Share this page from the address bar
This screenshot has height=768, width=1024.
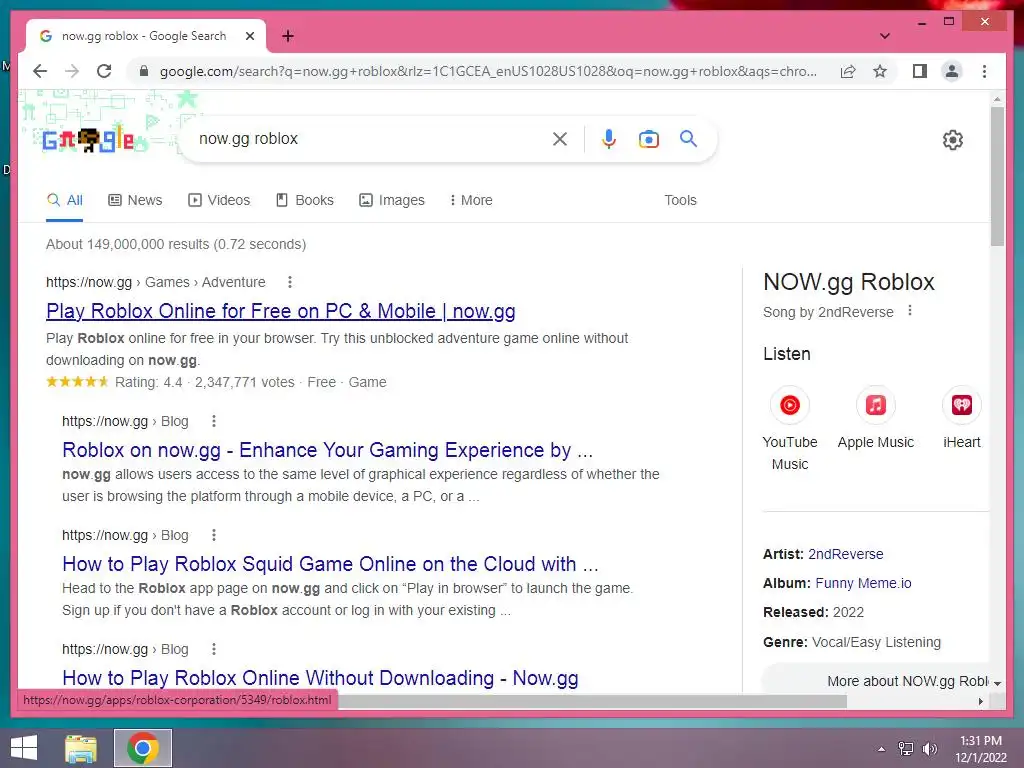pos(848,71)
